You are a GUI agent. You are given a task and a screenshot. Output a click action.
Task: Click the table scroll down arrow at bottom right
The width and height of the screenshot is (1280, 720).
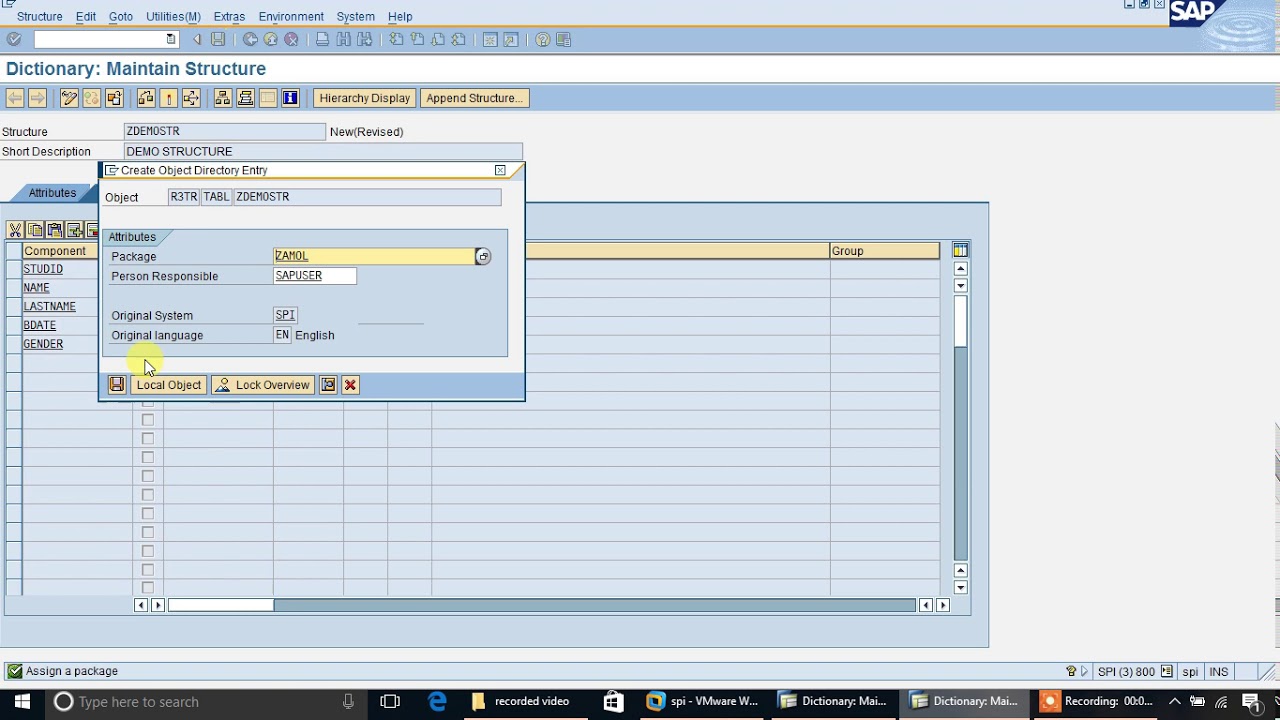coord(960,588)
